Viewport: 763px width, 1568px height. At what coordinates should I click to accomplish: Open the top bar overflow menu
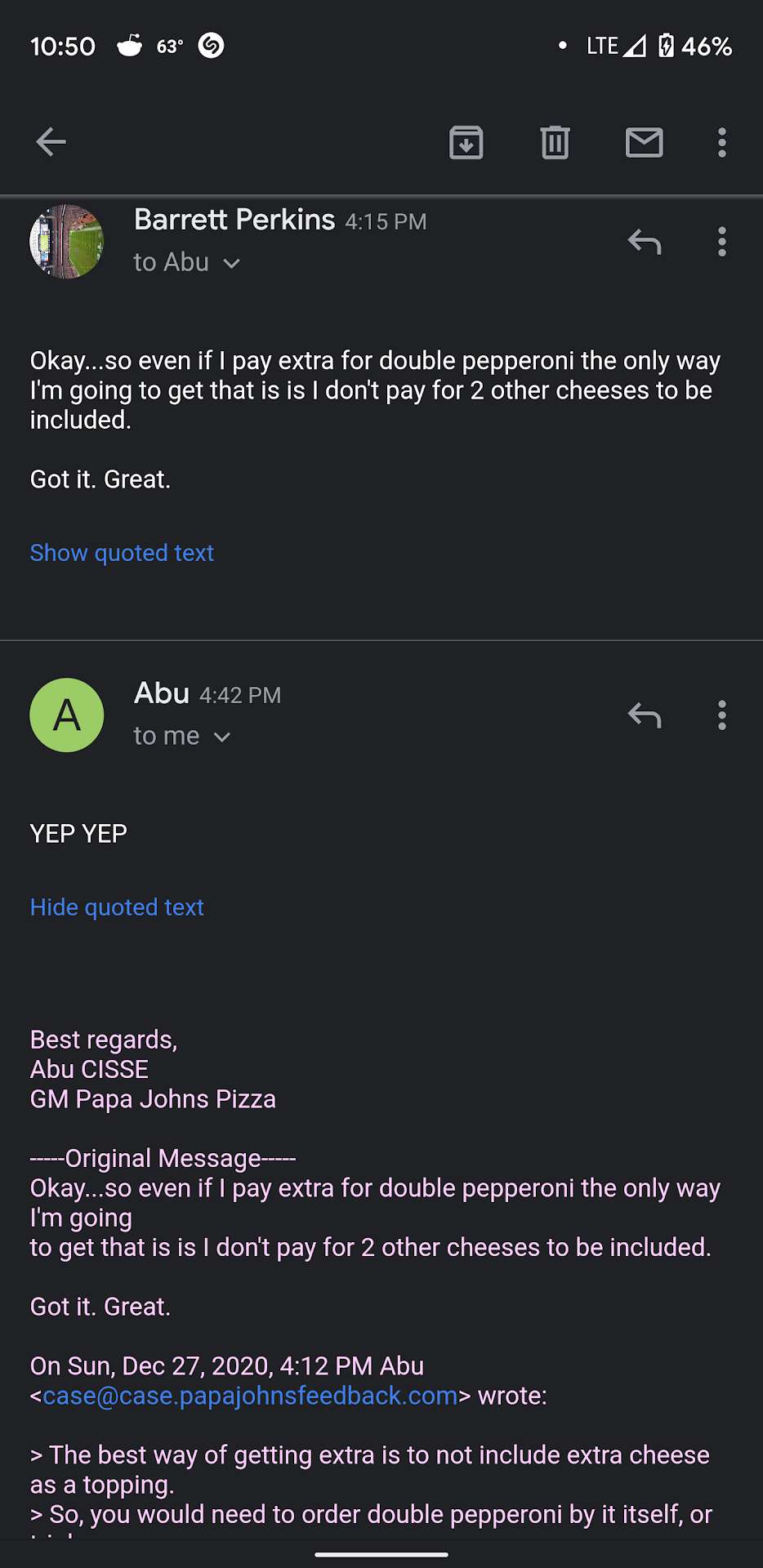point(721,143)
